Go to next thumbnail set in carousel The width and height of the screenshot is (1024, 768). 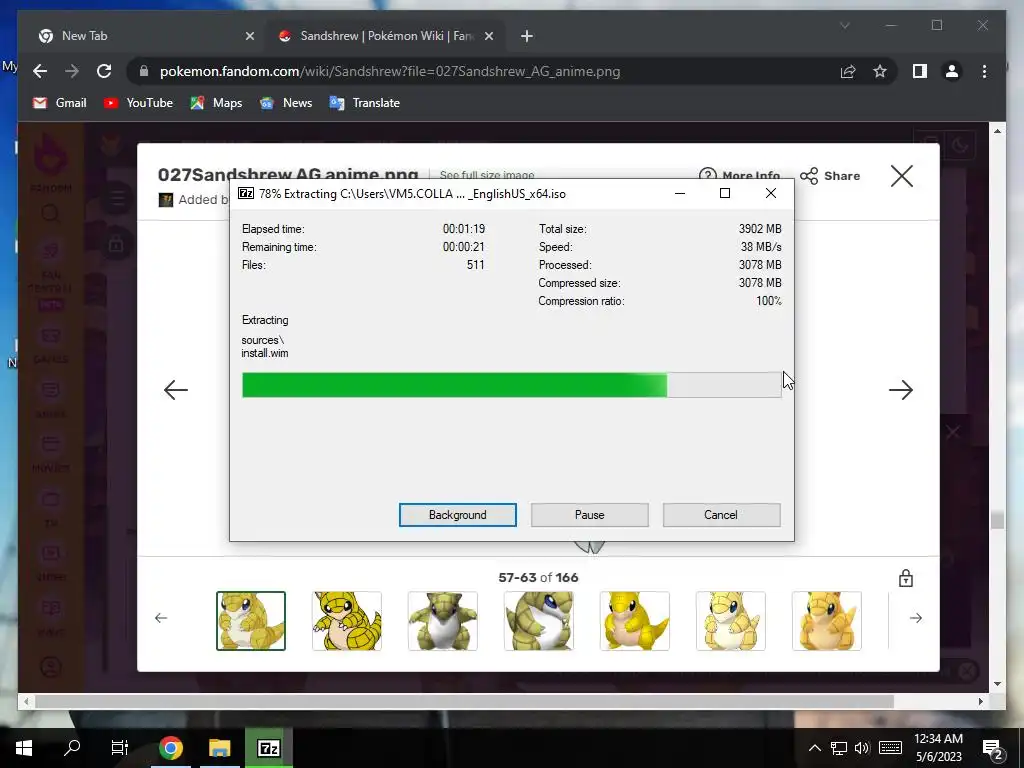point(916,618)
